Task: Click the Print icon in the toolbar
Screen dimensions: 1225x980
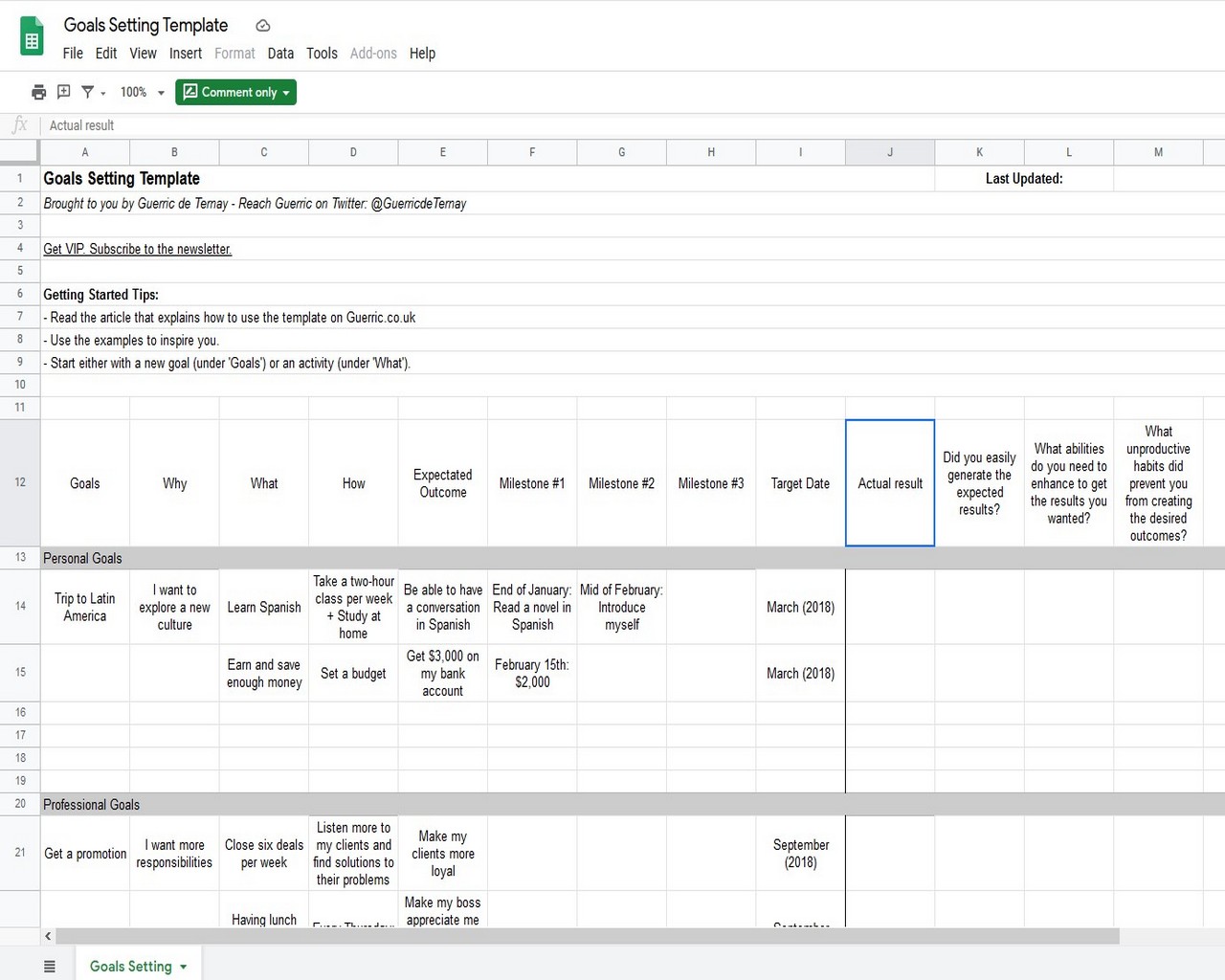Action: pyautogui.click(x=38, y=92)
